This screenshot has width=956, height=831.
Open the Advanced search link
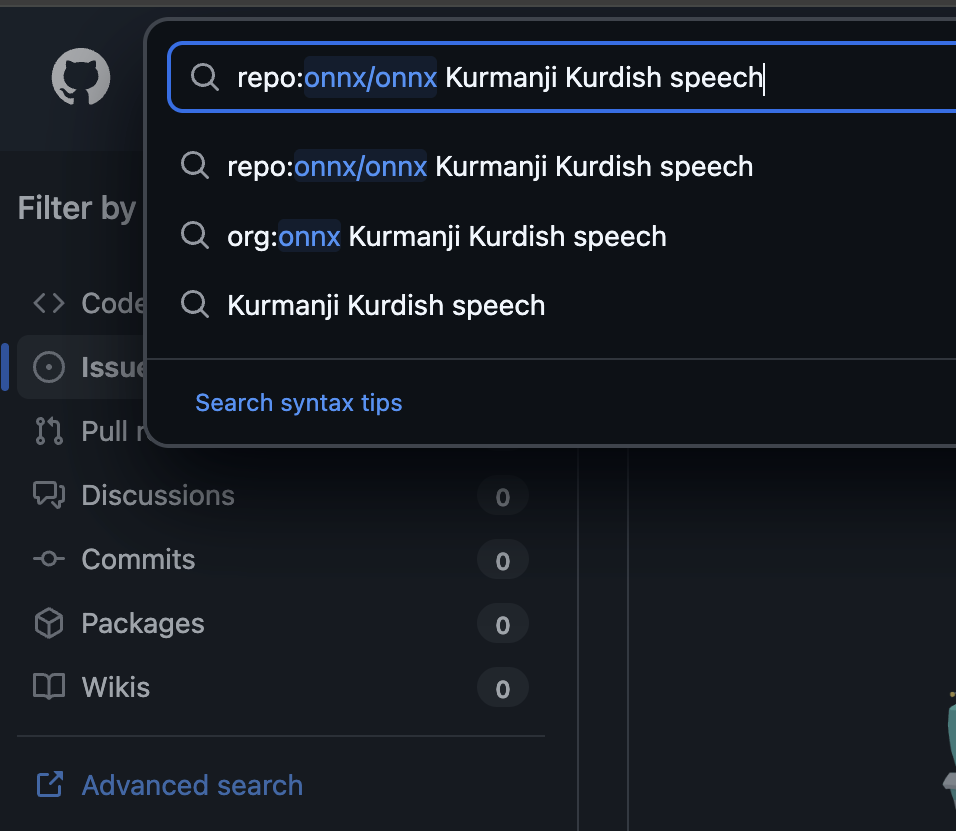(192, 785)
